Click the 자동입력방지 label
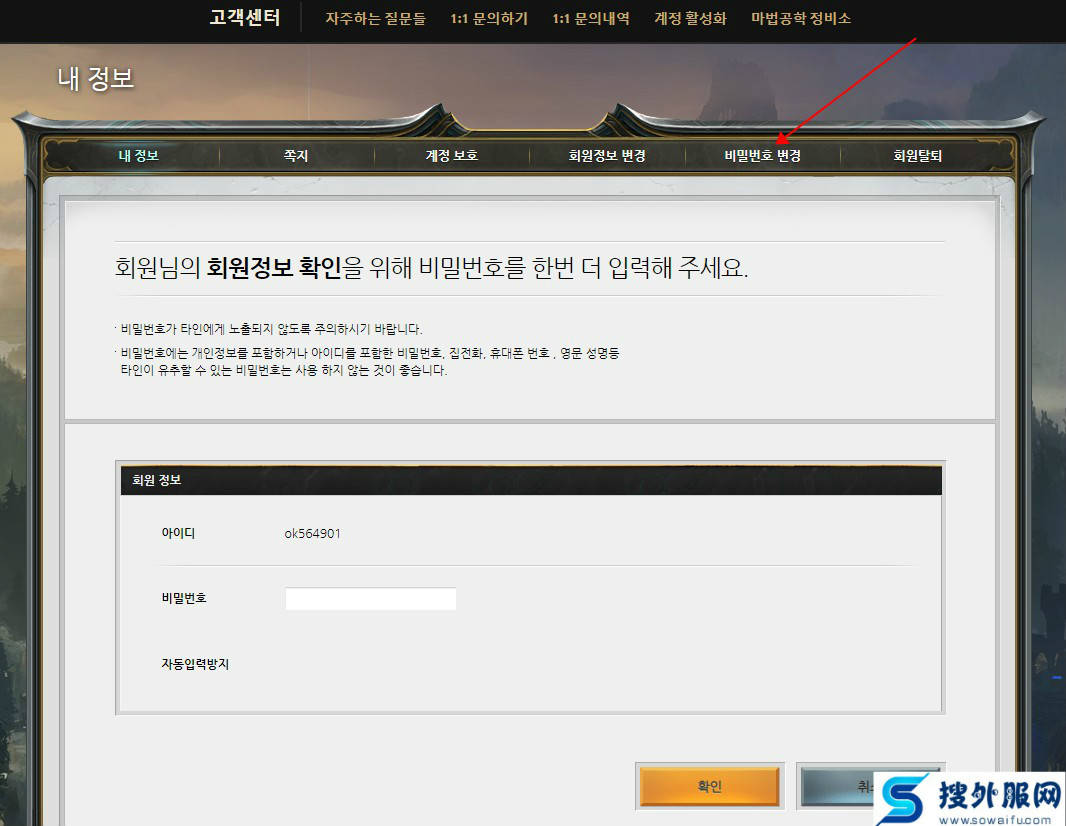Viewport: 1066px width, 826px height. coord(195,664)
